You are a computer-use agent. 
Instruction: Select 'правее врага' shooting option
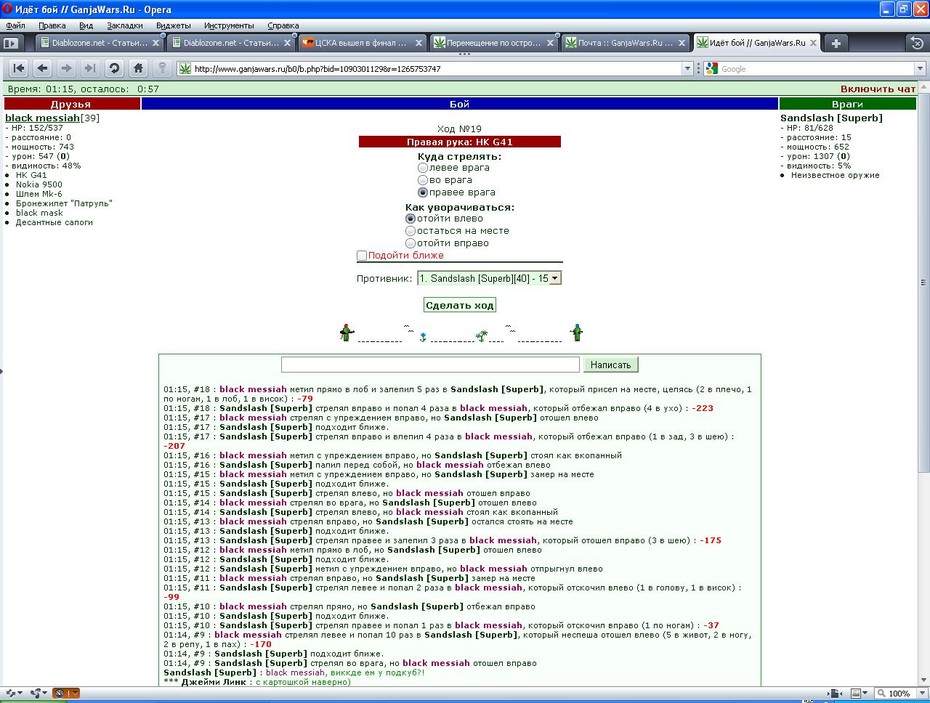click(x=423, y=192)
